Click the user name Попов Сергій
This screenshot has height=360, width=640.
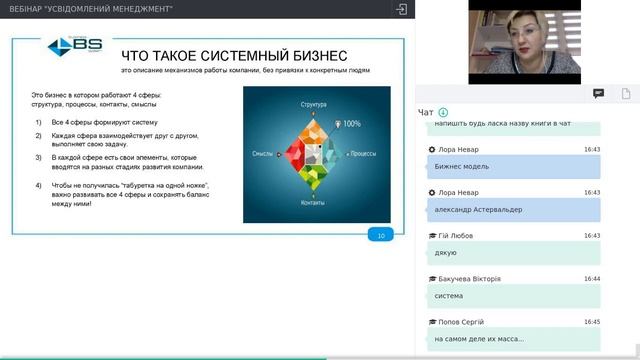click(461, 322)
